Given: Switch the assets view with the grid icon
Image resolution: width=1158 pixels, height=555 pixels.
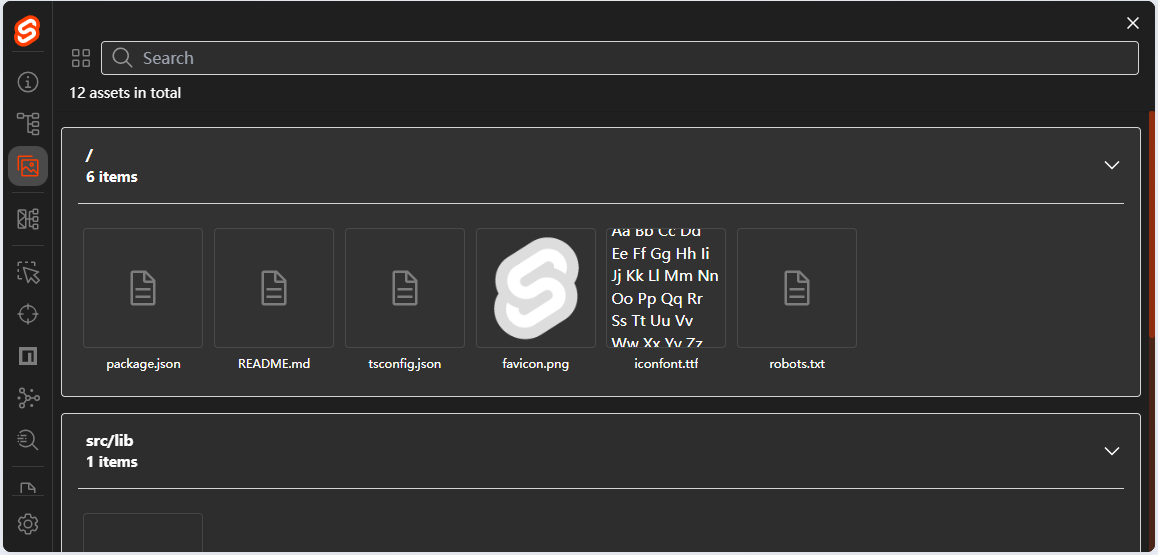Looking at the screenshot, I should [x=80, y=58].
